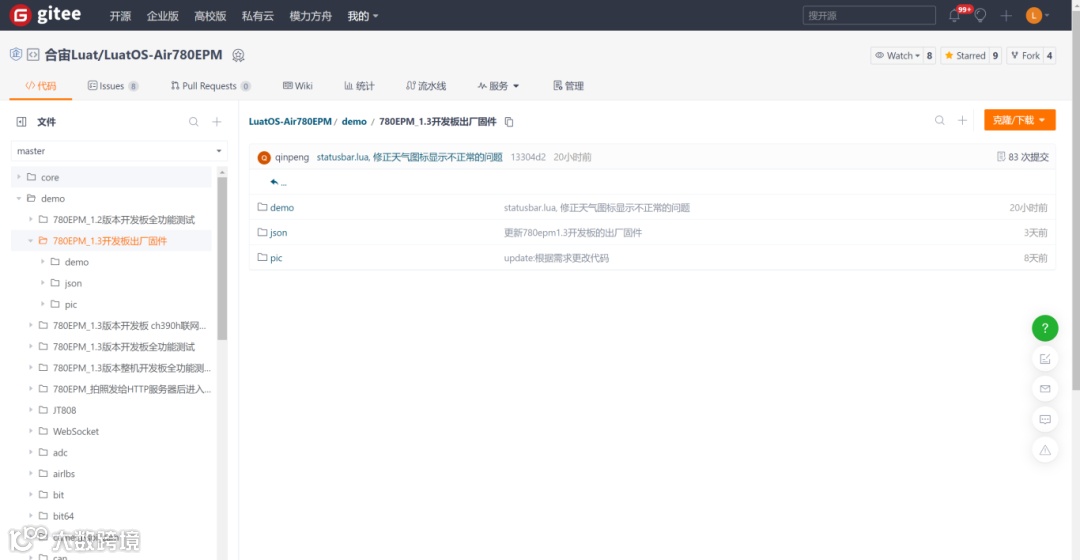Viewport: 1080px width, 560px height.
Task: Toggle the Starred button
Action: tap(965, 56)
